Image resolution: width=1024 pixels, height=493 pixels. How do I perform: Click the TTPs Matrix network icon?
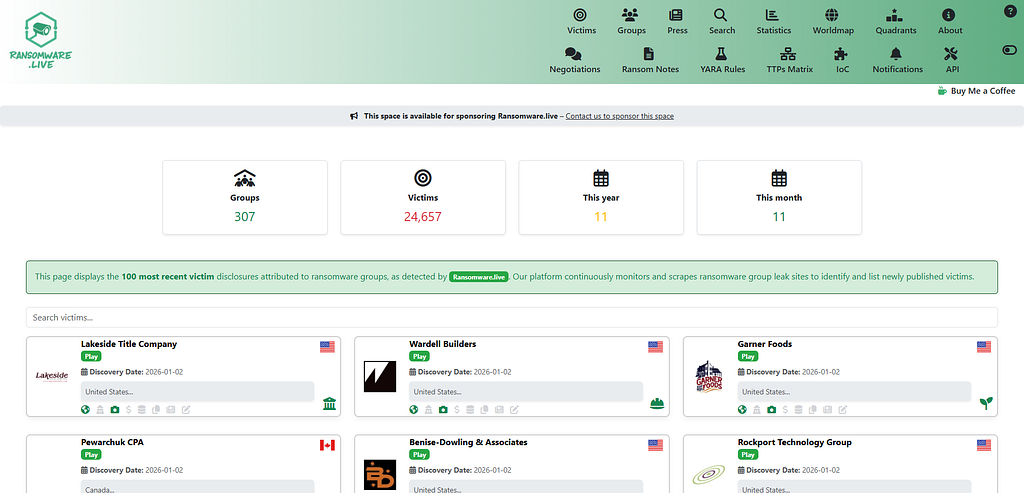point(789,53)
